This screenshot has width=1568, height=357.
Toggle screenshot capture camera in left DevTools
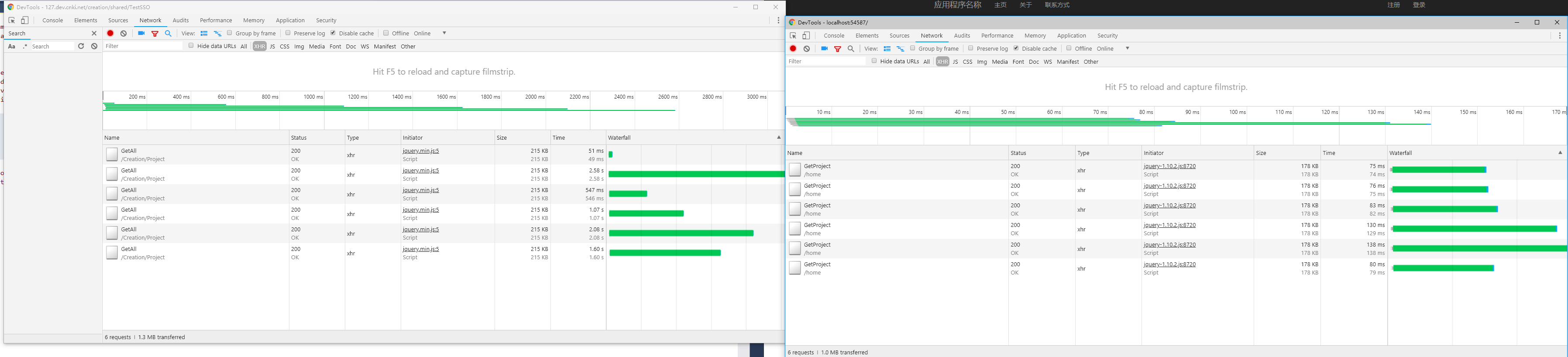141,34
